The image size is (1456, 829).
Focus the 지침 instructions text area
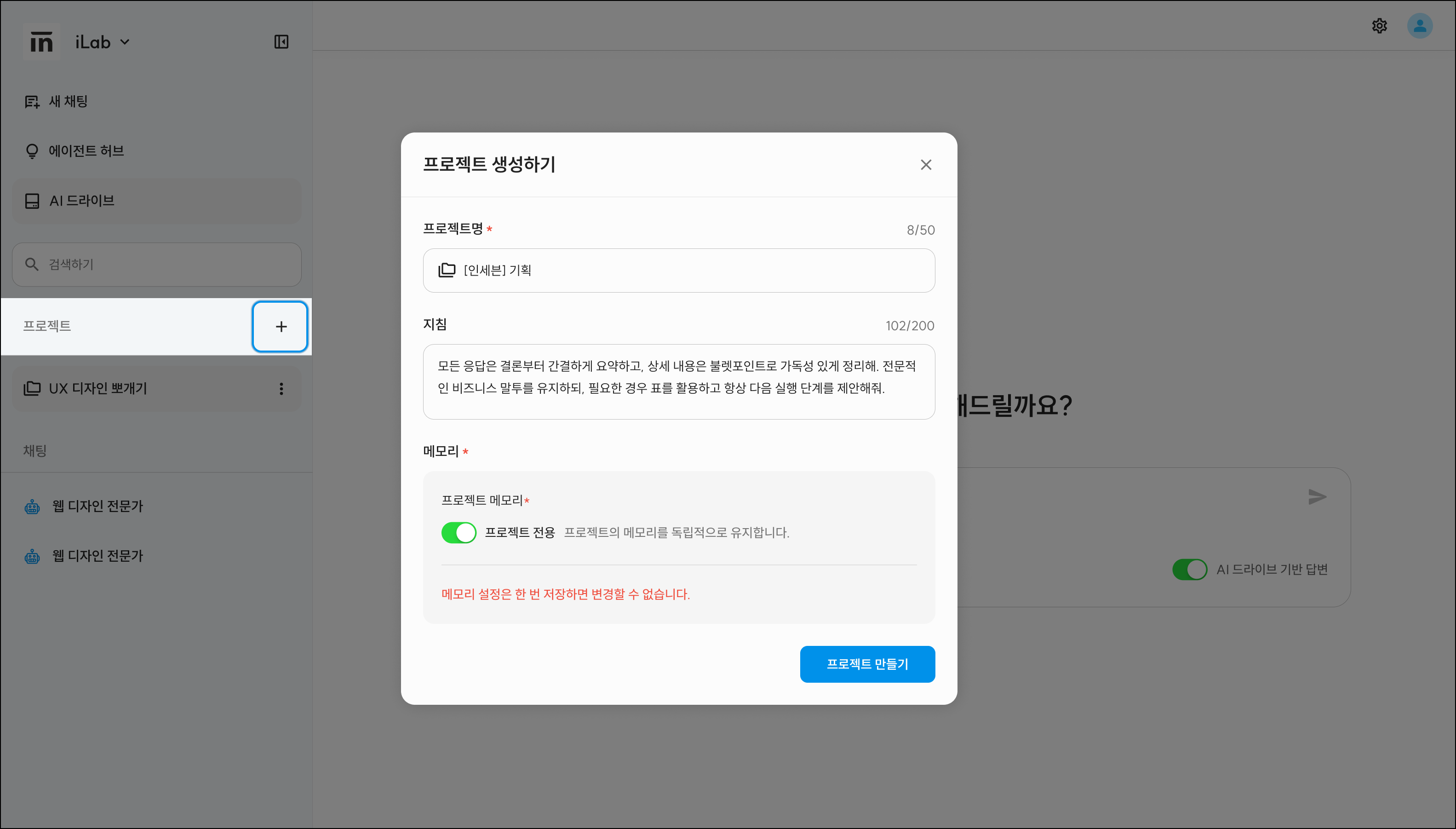click(678, 381)
